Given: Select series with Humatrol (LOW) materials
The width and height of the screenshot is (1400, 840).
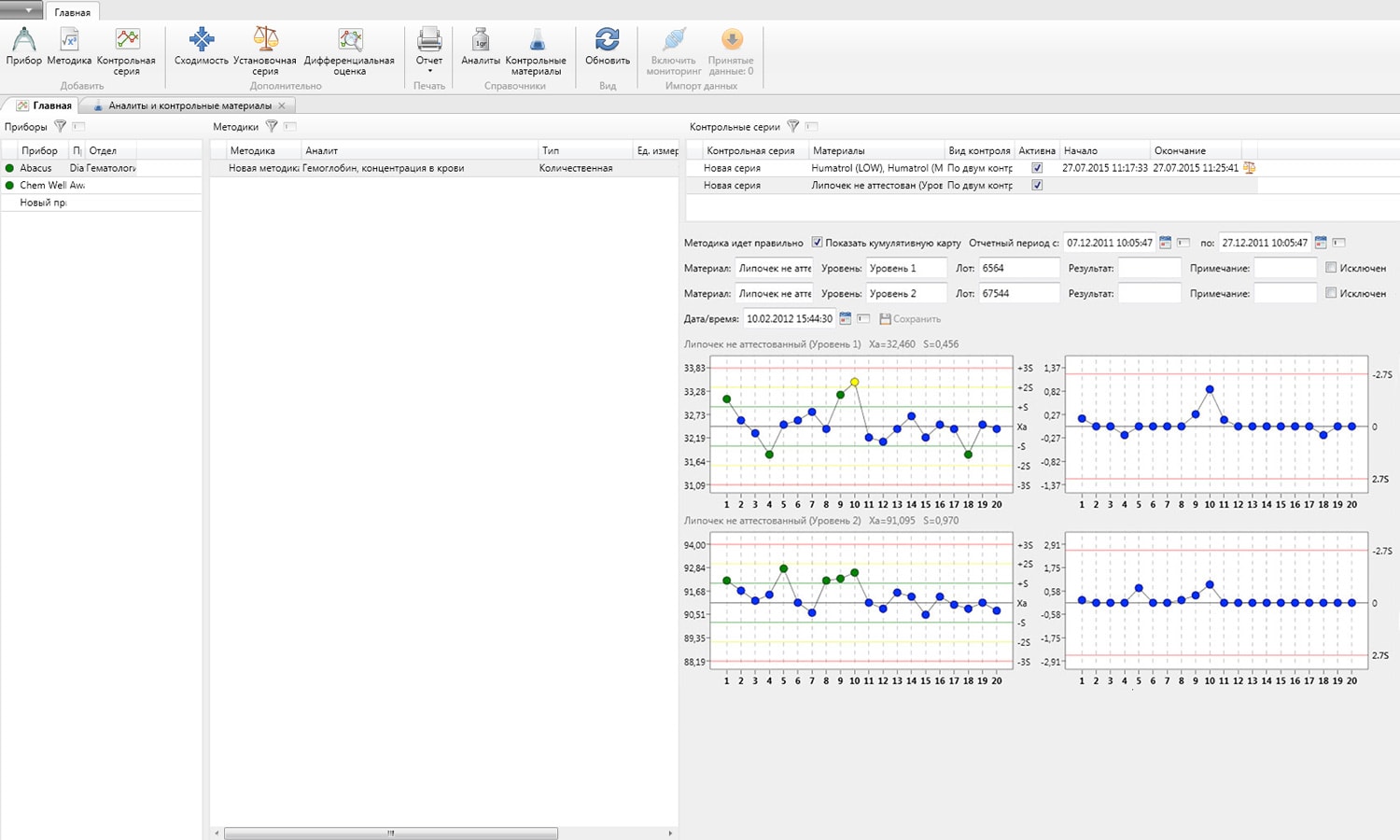Looking at the screenshot, I should pyautogui.click(x=971, y=168).
